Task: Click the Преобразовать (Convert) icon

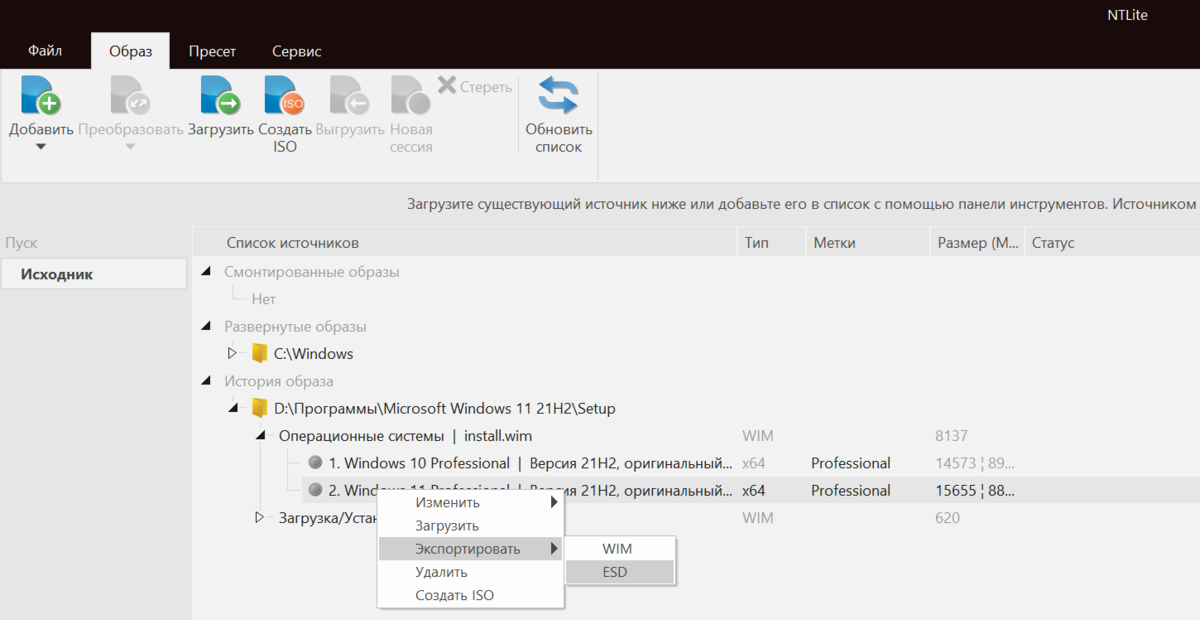Action: coord(131,96)
